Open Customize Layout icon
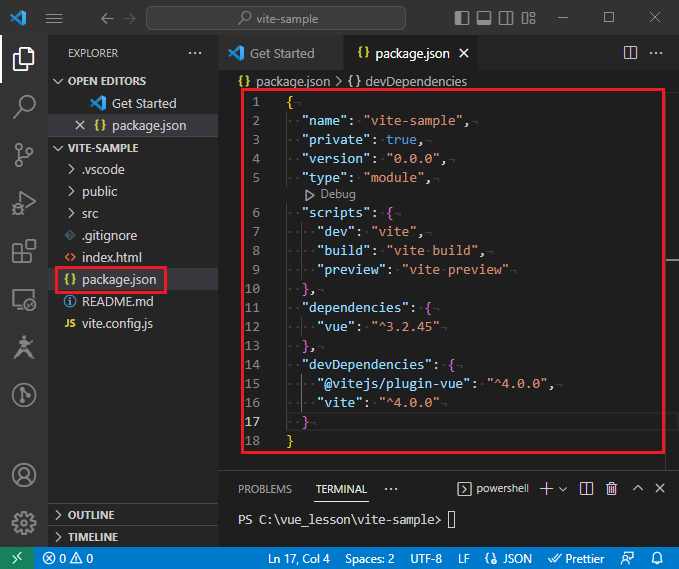Screen dimensions: 679x569 (x=528, y=18)
